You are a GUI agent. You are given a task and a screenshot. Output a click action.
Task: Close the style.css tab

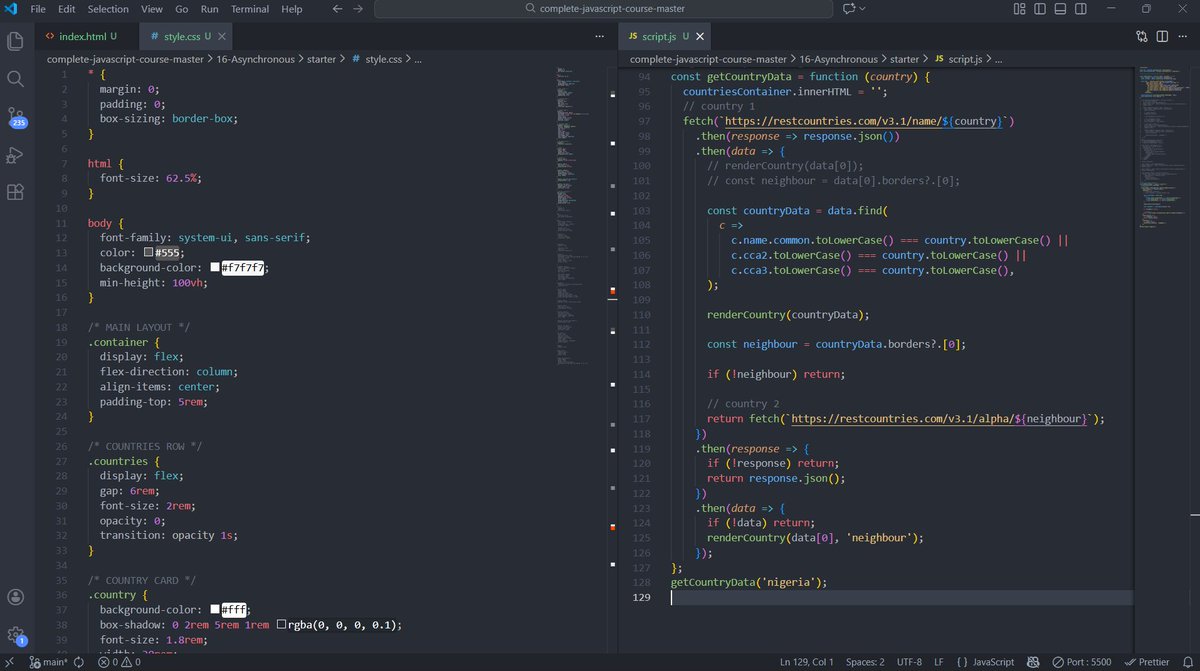pos(222,36)
